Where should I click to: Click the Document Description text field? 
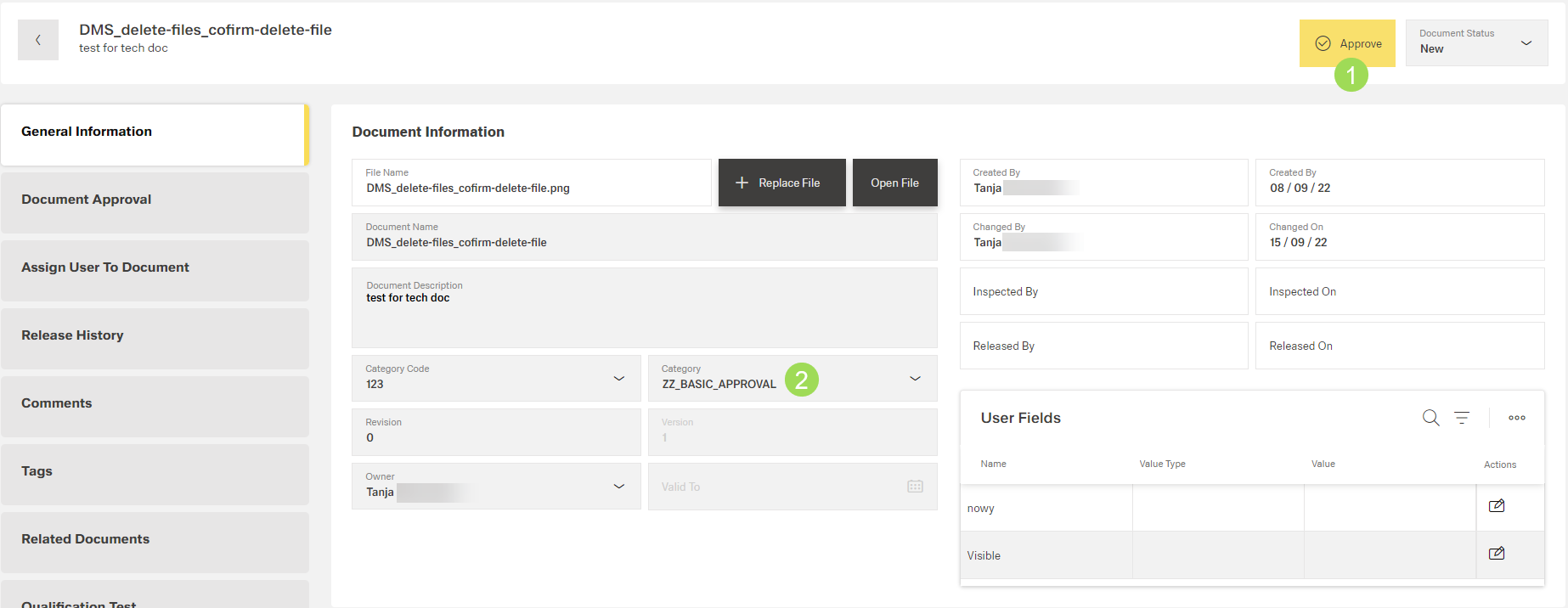pos(644,314)
